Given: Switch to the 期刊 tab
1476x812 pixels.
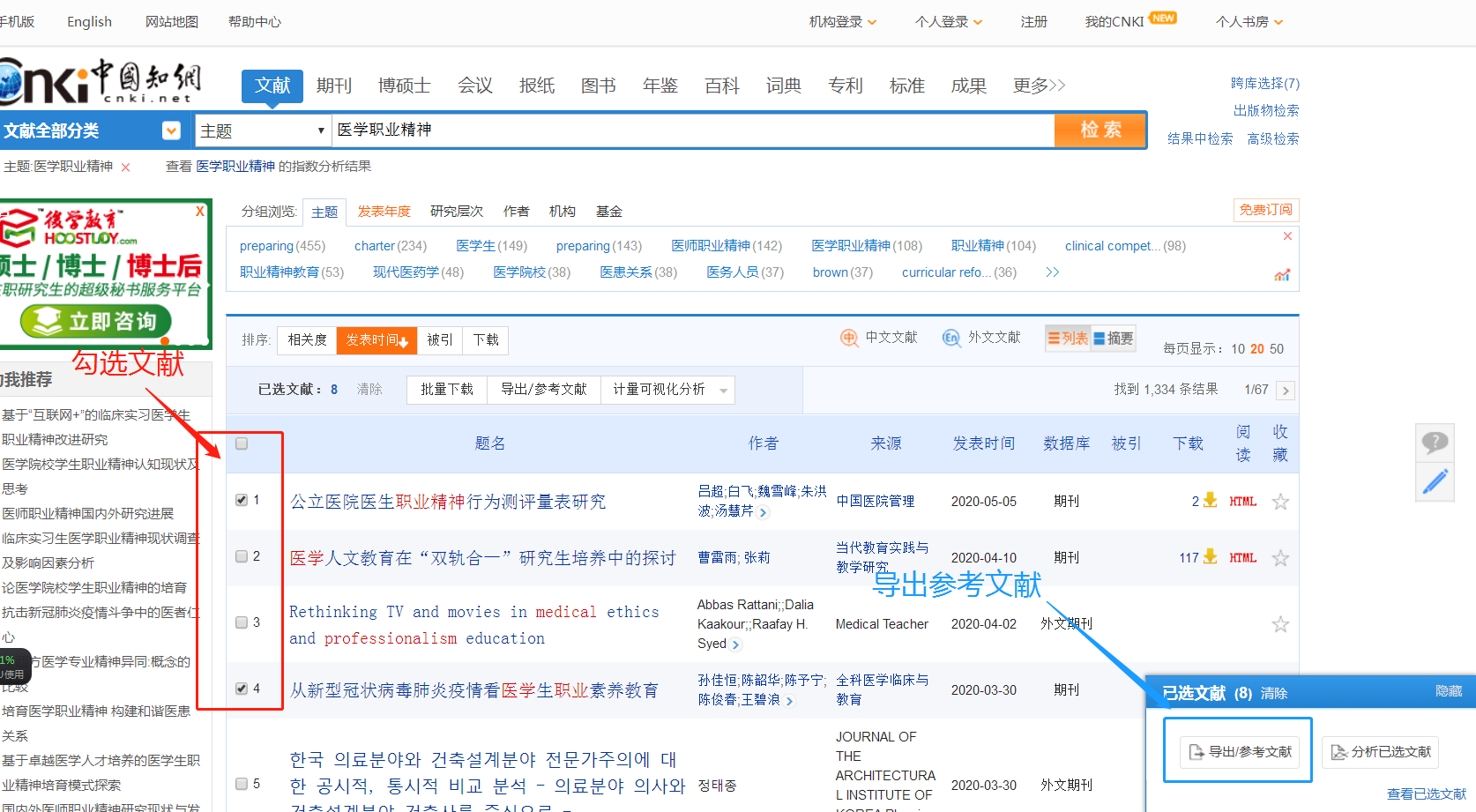Looking at the screenshot, I should pos(334,86).
